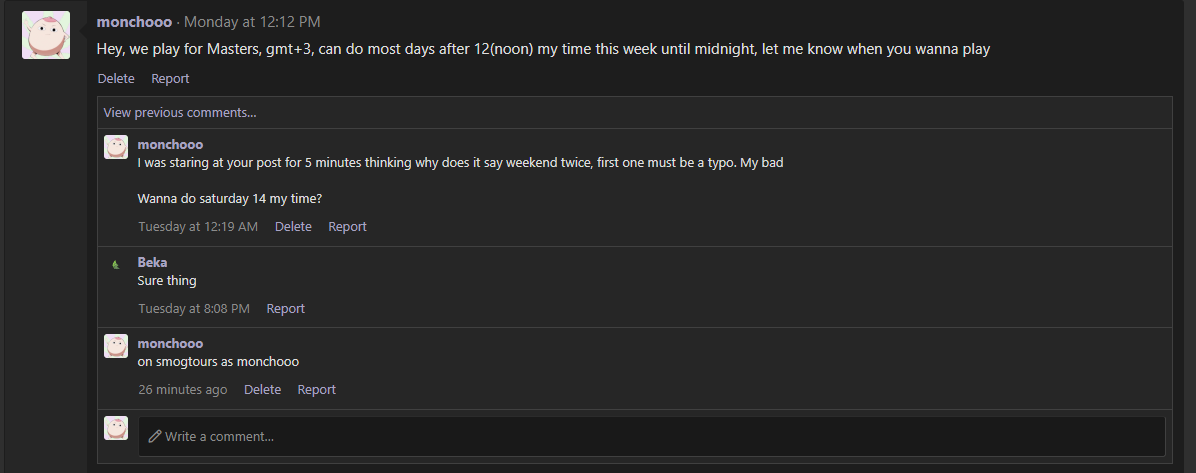The height and width of the screenshot is (473, 1196).
Task: Click Beka's small leaf avatar icon
Action: (x=116, y=265)
